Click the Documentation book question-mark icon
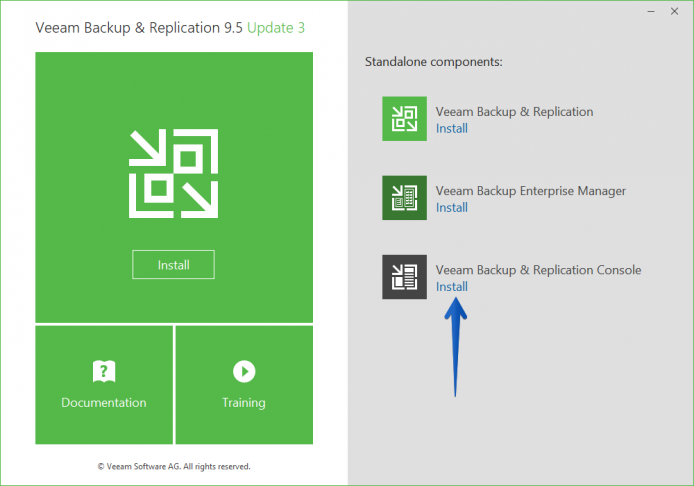This screenshot has height=486, width=694. click(104, 371)
